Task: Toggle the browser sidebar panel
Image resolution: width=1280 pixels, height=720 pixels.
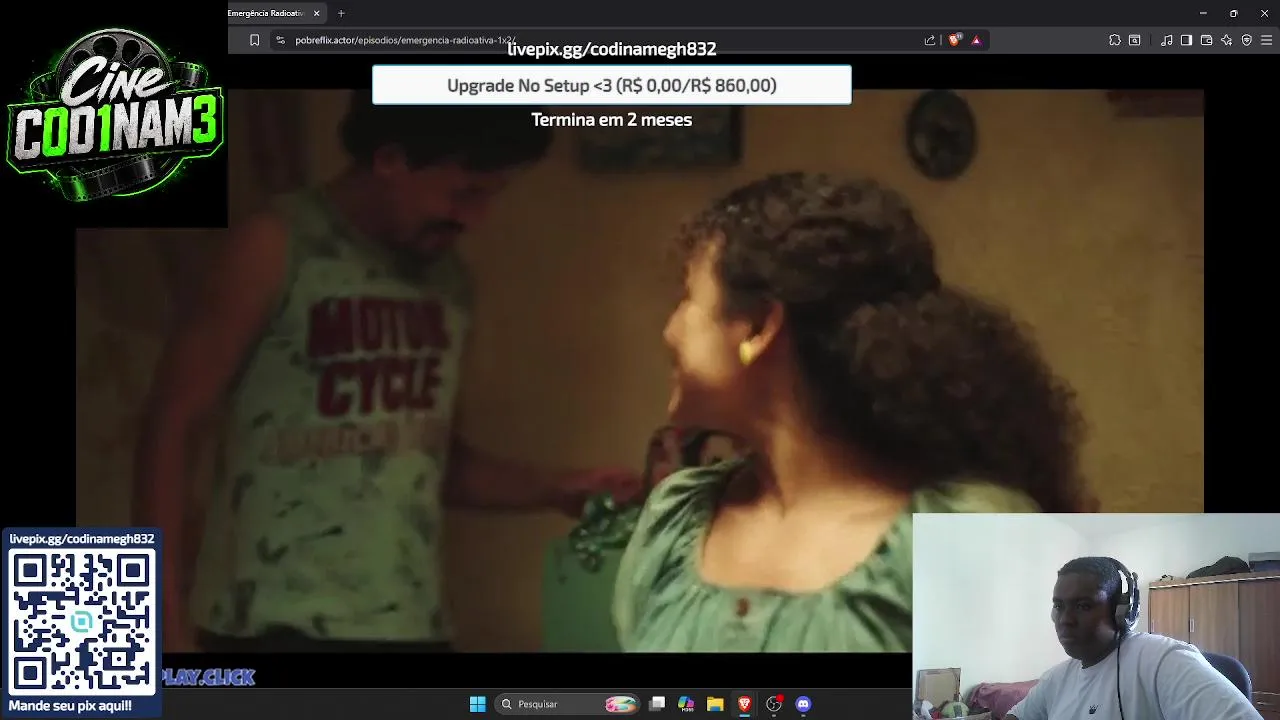Action: tap(1186, 40)
